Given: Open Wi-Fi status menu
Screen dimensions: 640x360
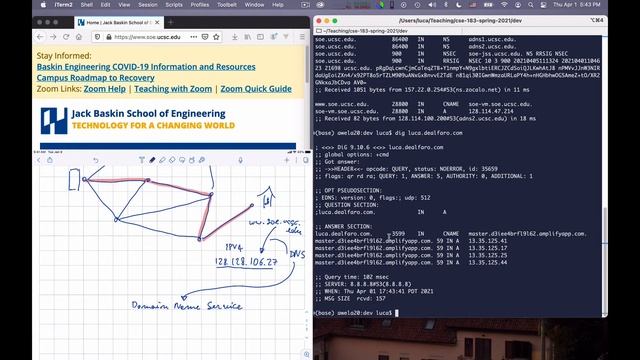Looking at the screenshot, I should pos(504,5).
